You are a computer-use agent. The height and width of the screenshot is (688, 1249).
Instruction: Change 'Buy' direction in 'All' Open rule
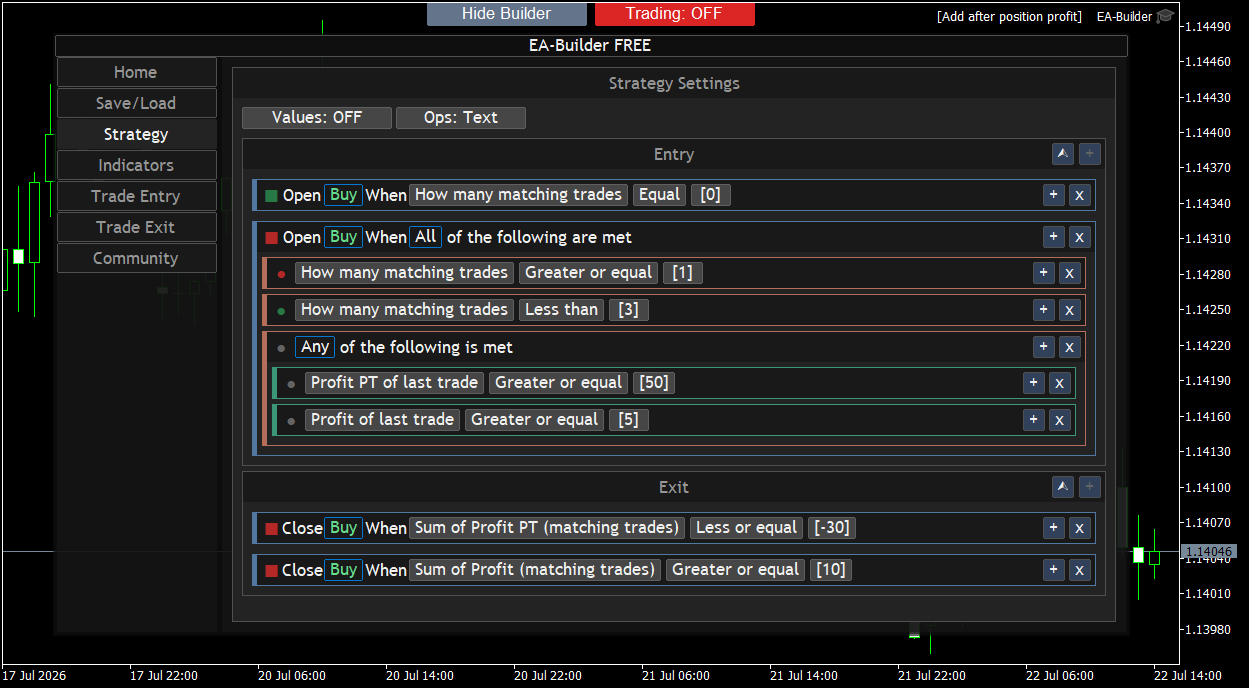click(343, 237)
